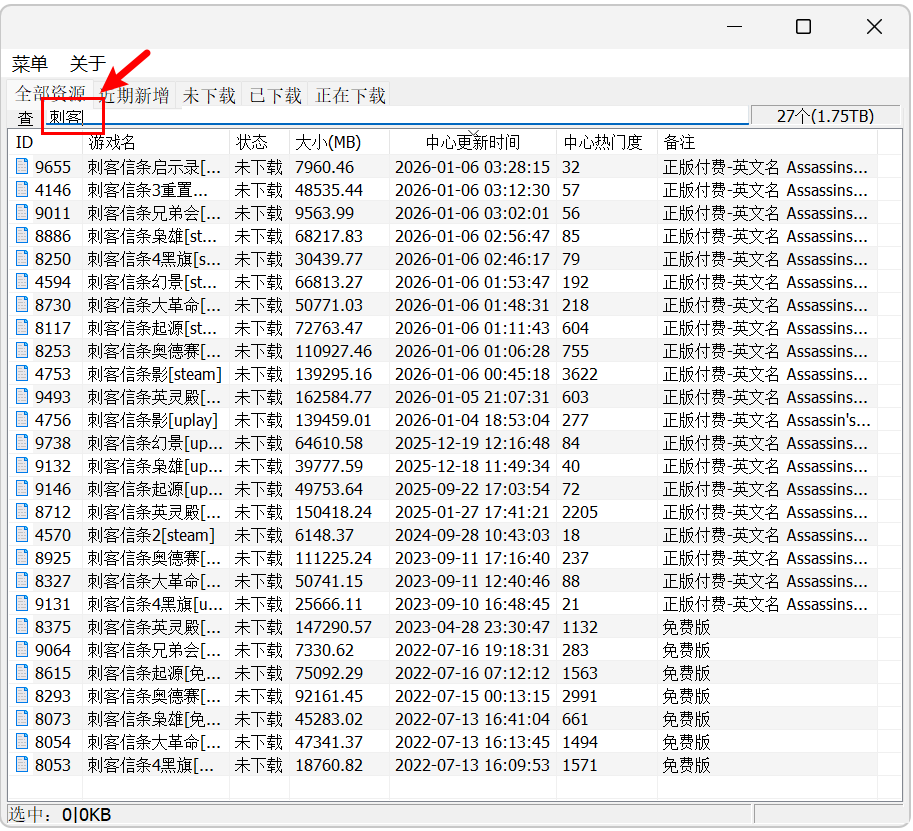Click popularity value 3622
Viewport: 913px width, 831px height.
coord(579,374)
